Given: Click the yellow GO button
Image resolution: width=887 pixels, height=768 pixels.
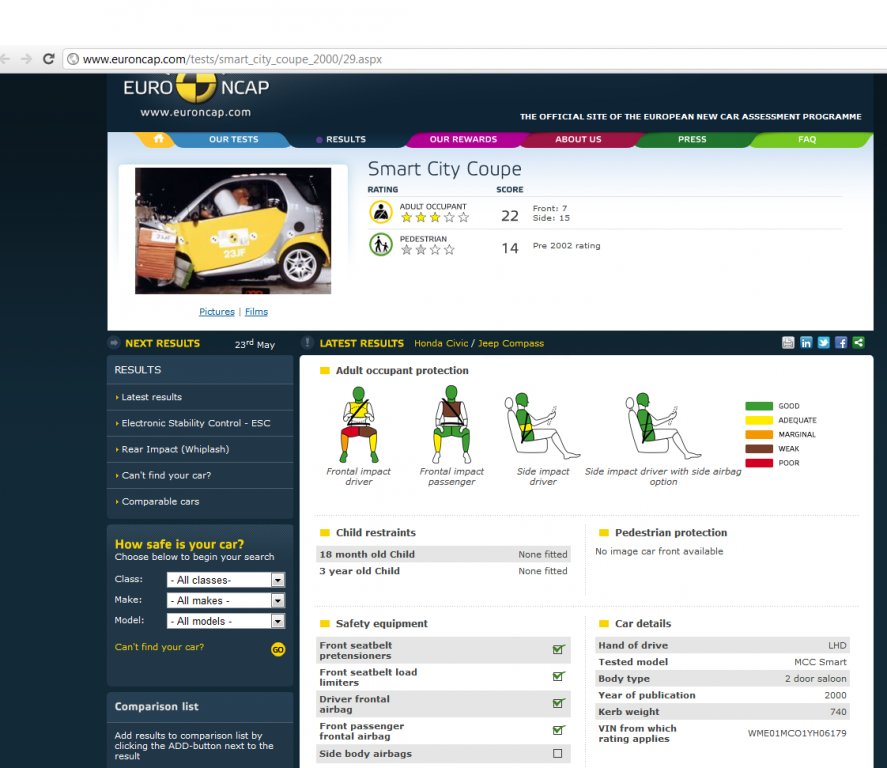Looking at the screenshot, I should coord(278,649).
